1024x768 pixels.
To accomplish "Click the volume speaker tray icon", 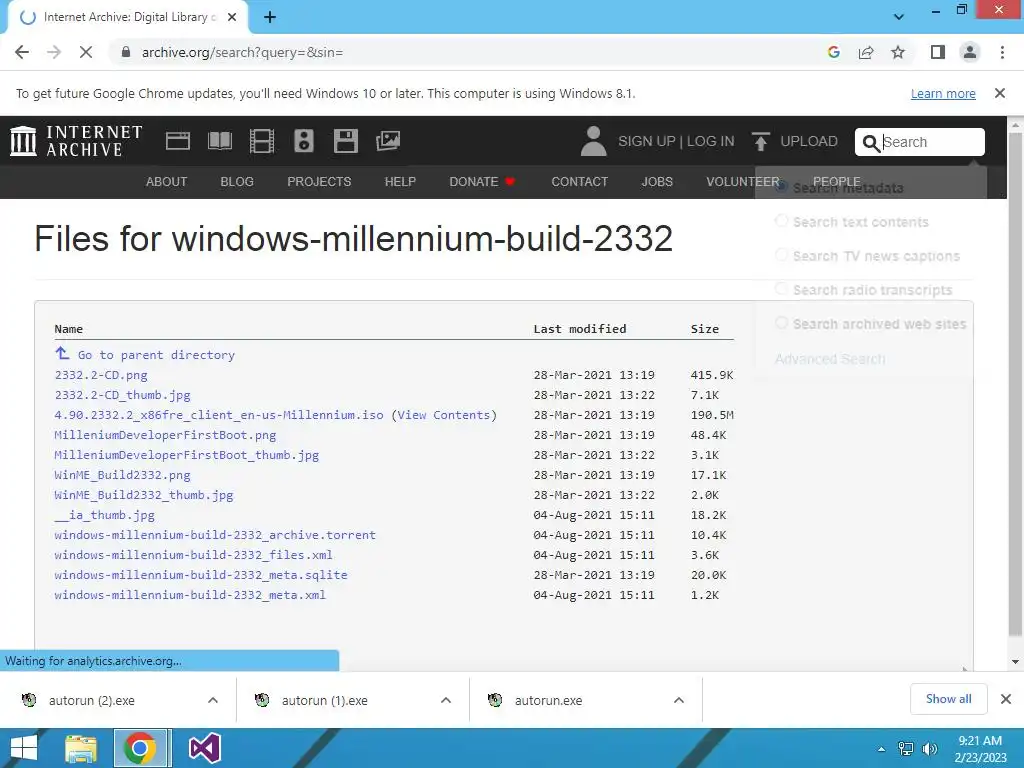I will point(930,749).
